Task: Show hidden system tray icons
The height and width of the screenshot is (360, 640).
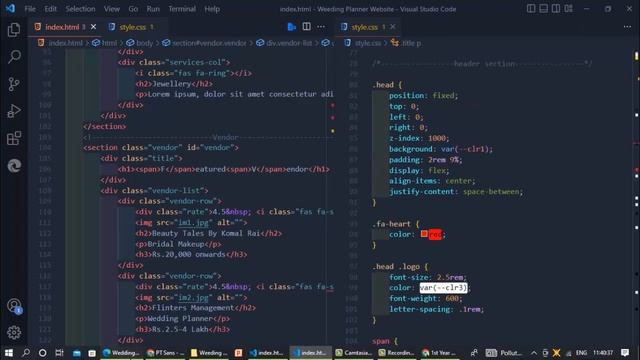Action: click(x=534, y=353)
